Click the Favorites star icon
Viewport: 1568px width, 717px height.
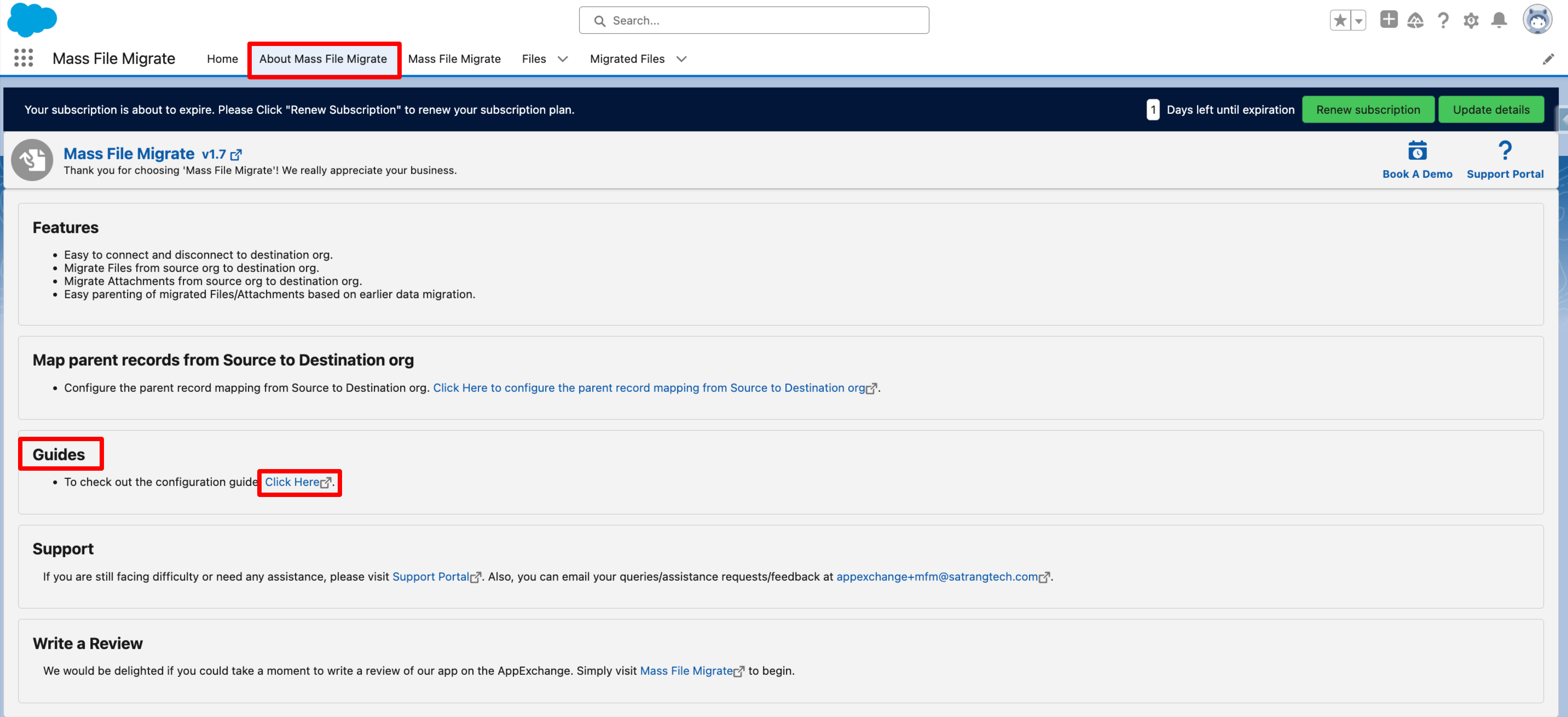[x=1339, y=21]
